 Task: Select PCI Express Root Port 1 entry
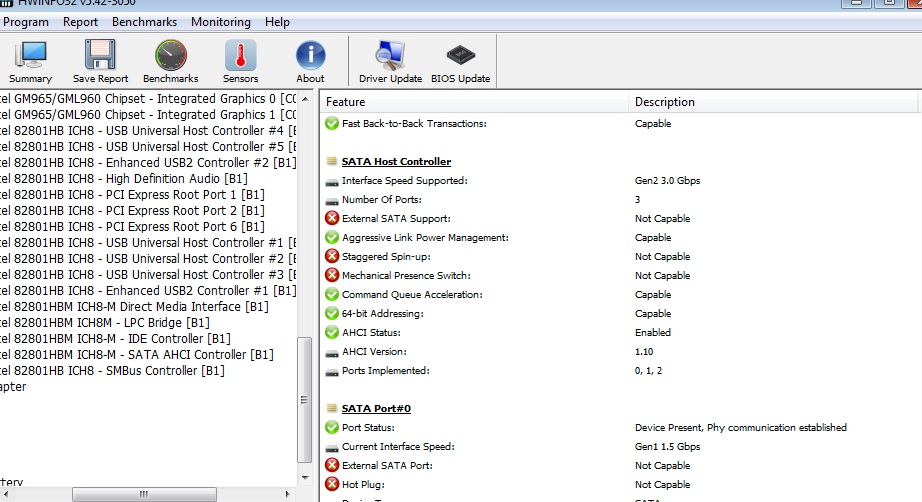(132, 195)
